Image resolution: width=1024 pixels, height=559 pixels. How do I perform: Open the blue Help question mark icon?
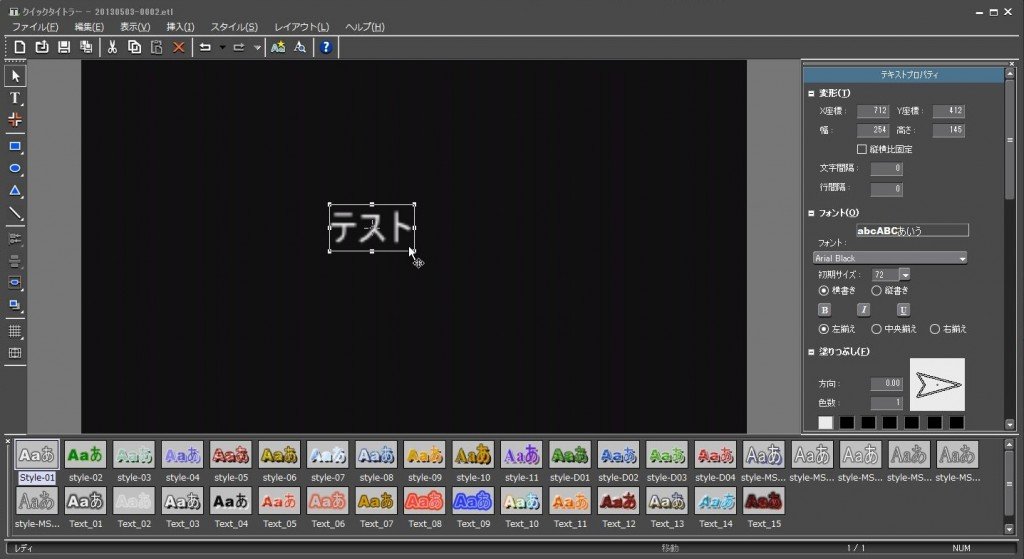(326, 47)
